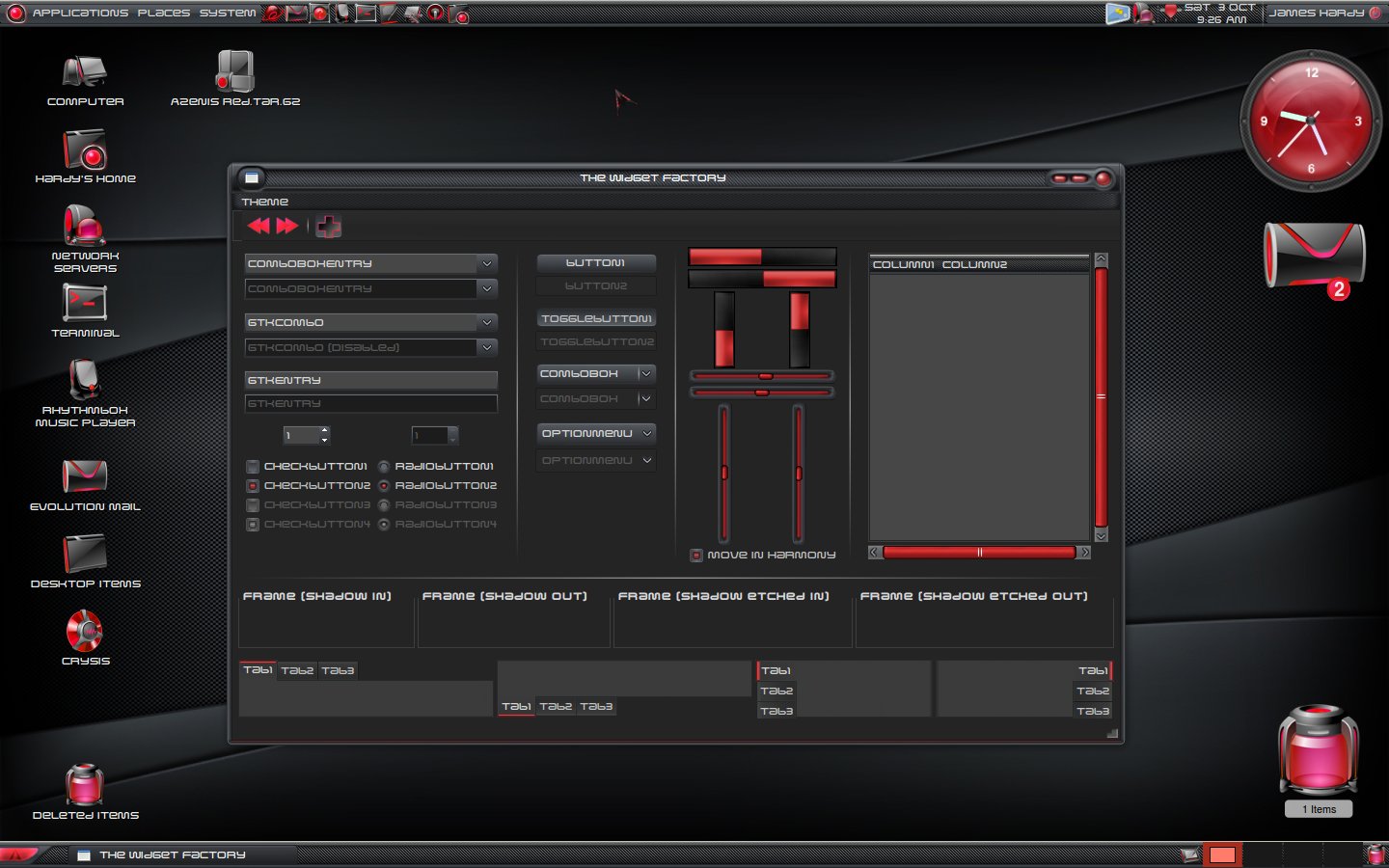Image resolution: width=1389 pixels, height=868 pixels.
Task: Open the window menu icon of Widget Factory
Action: click(x=252, y=177)
